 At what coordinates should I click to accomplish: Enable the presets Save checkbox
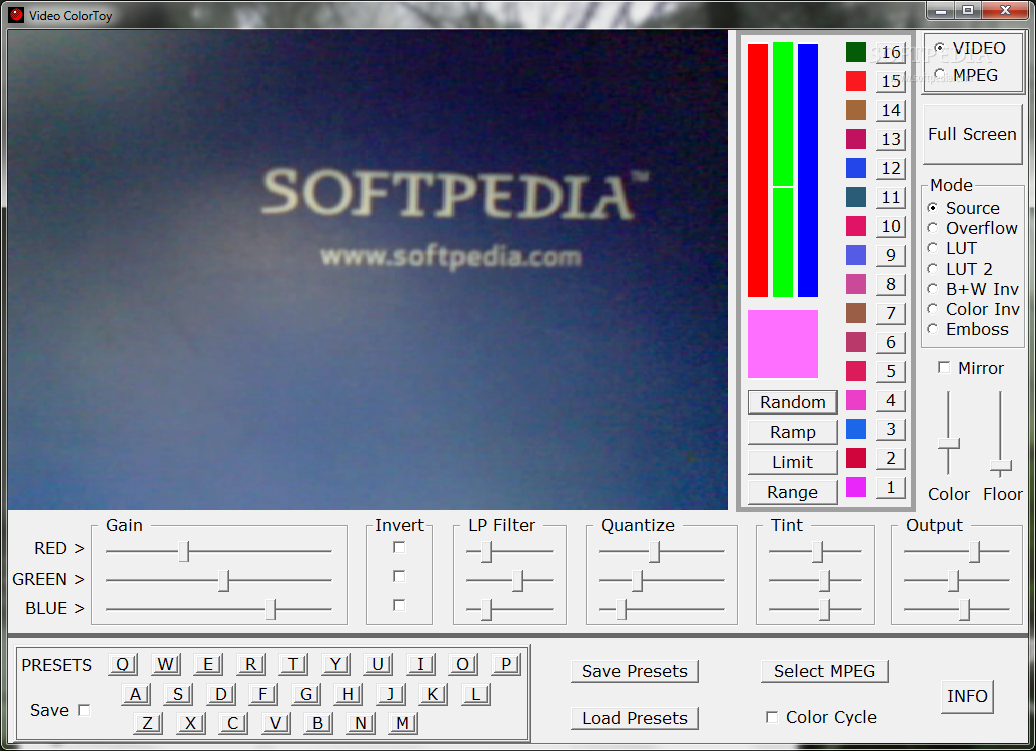(84, 710)
